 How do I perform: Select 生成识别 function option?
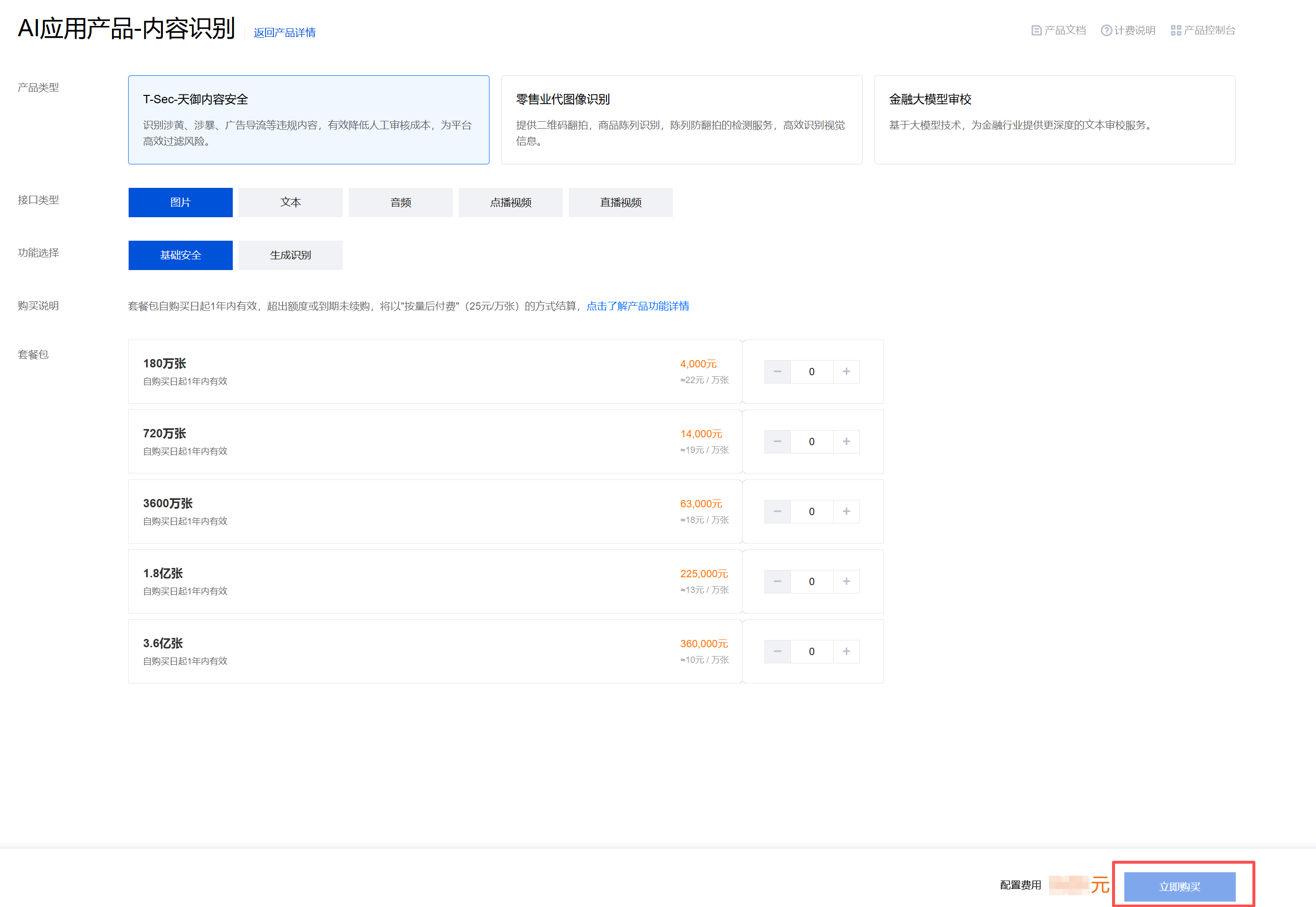290,255
